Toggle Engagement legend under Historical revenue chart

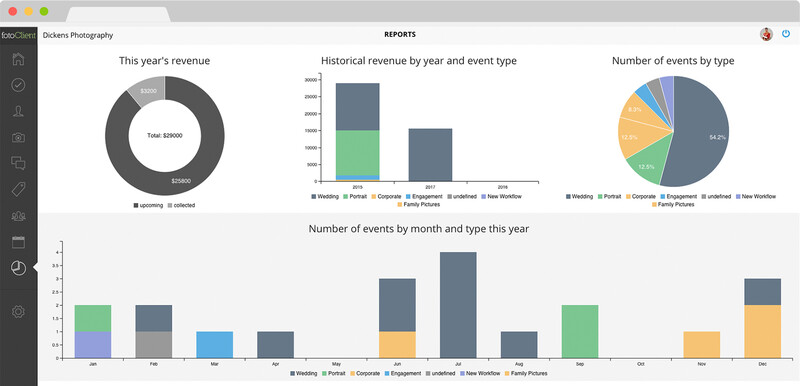pos(424,196)
